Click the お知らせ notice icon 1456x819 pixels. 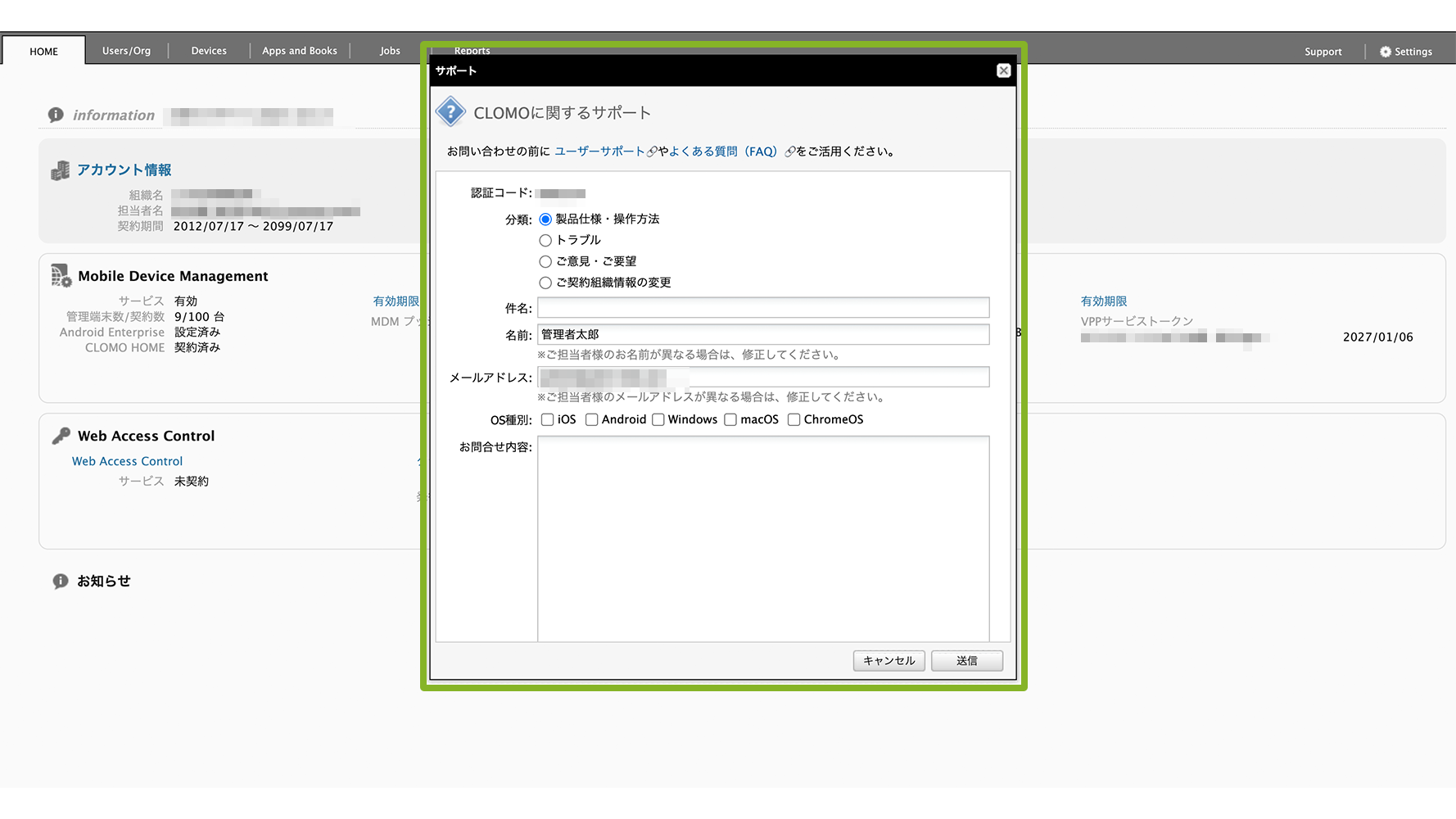[x=61, y=581]
